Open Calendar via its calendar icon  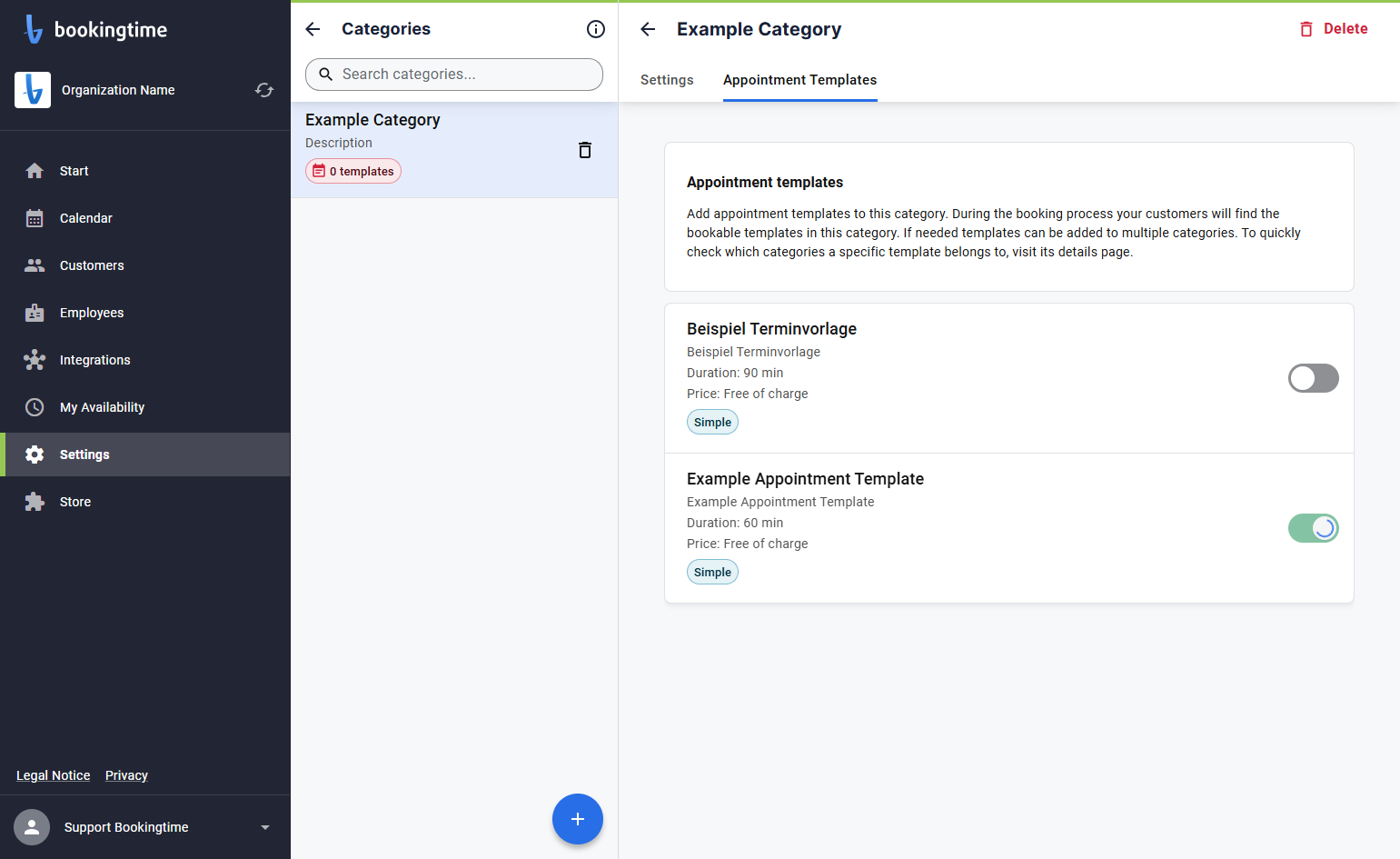35,218
